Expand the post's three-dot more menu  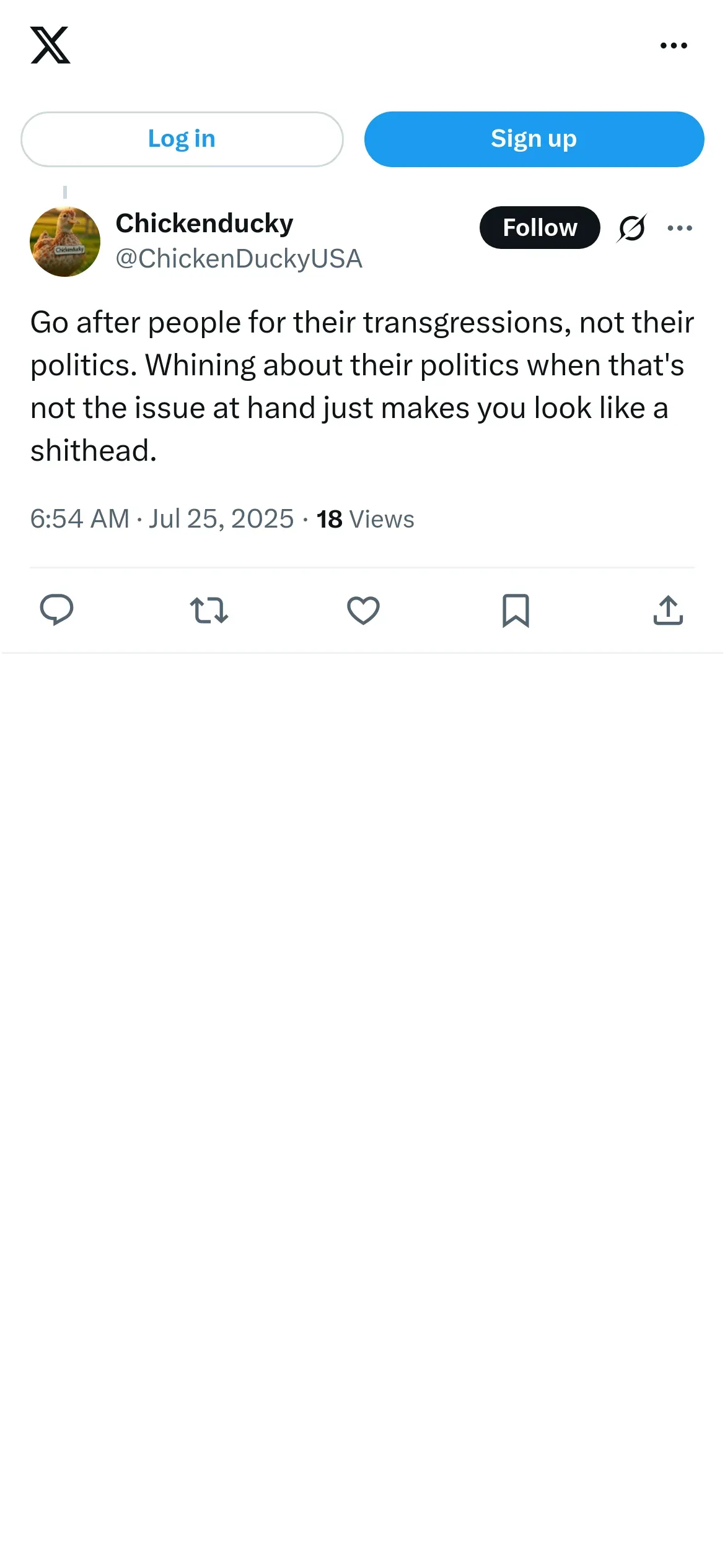pyautogui.click(x=680, y=228)
